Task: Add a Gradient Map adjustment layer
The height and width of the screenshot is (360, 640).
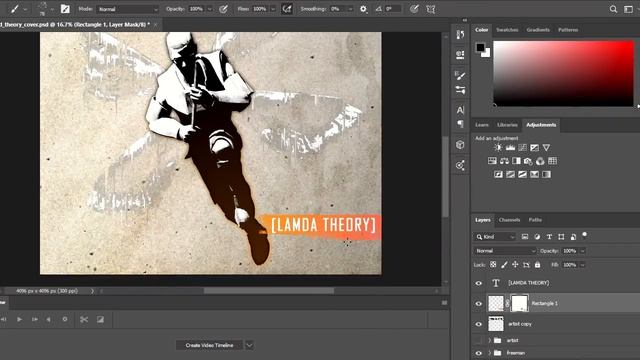Action: click(x=546, y=175)
